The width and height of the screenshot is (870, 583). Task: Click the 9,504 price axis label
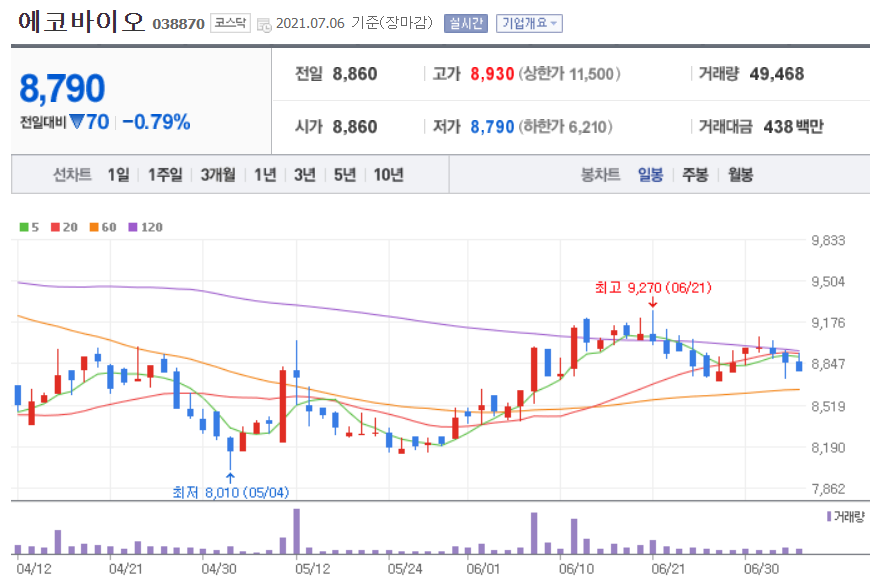[x=828, y=281]
